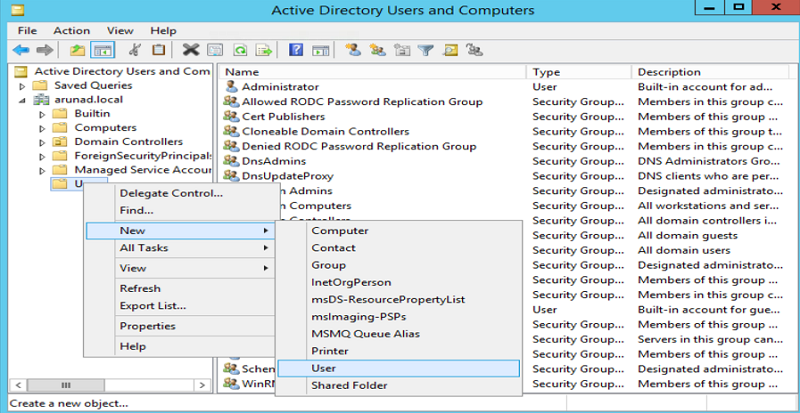Select InetOrgPerson in the New submenu

coord(398,282)
